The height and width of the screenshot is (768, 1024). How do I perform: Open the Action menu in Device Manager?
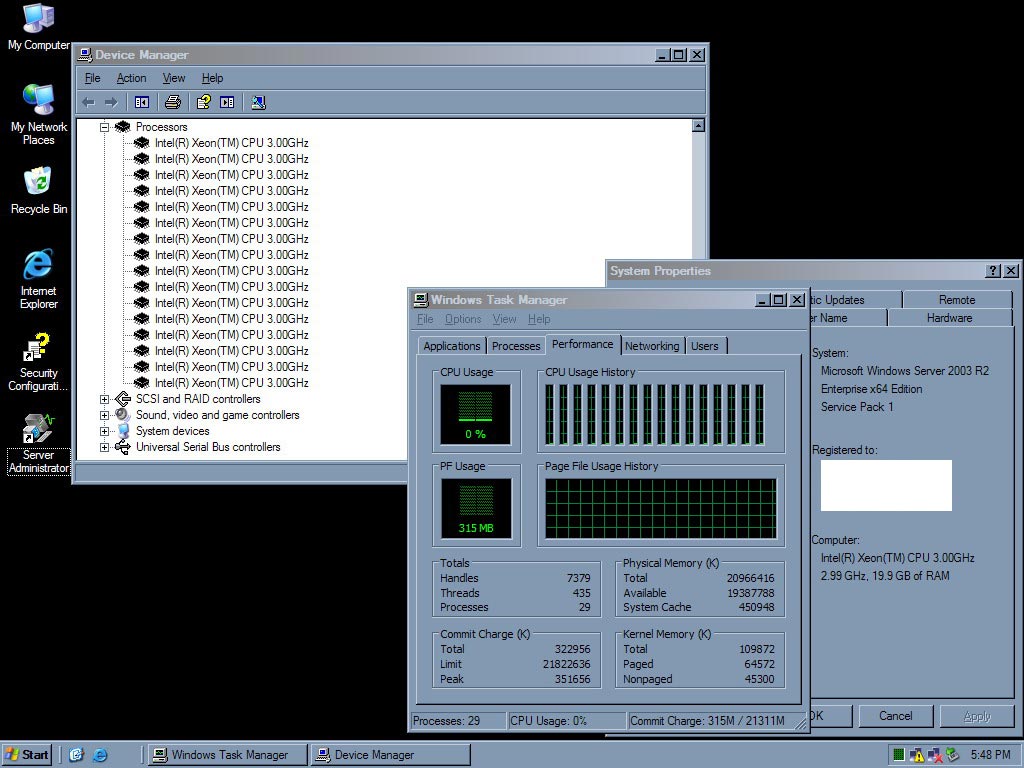pos(131,78)
